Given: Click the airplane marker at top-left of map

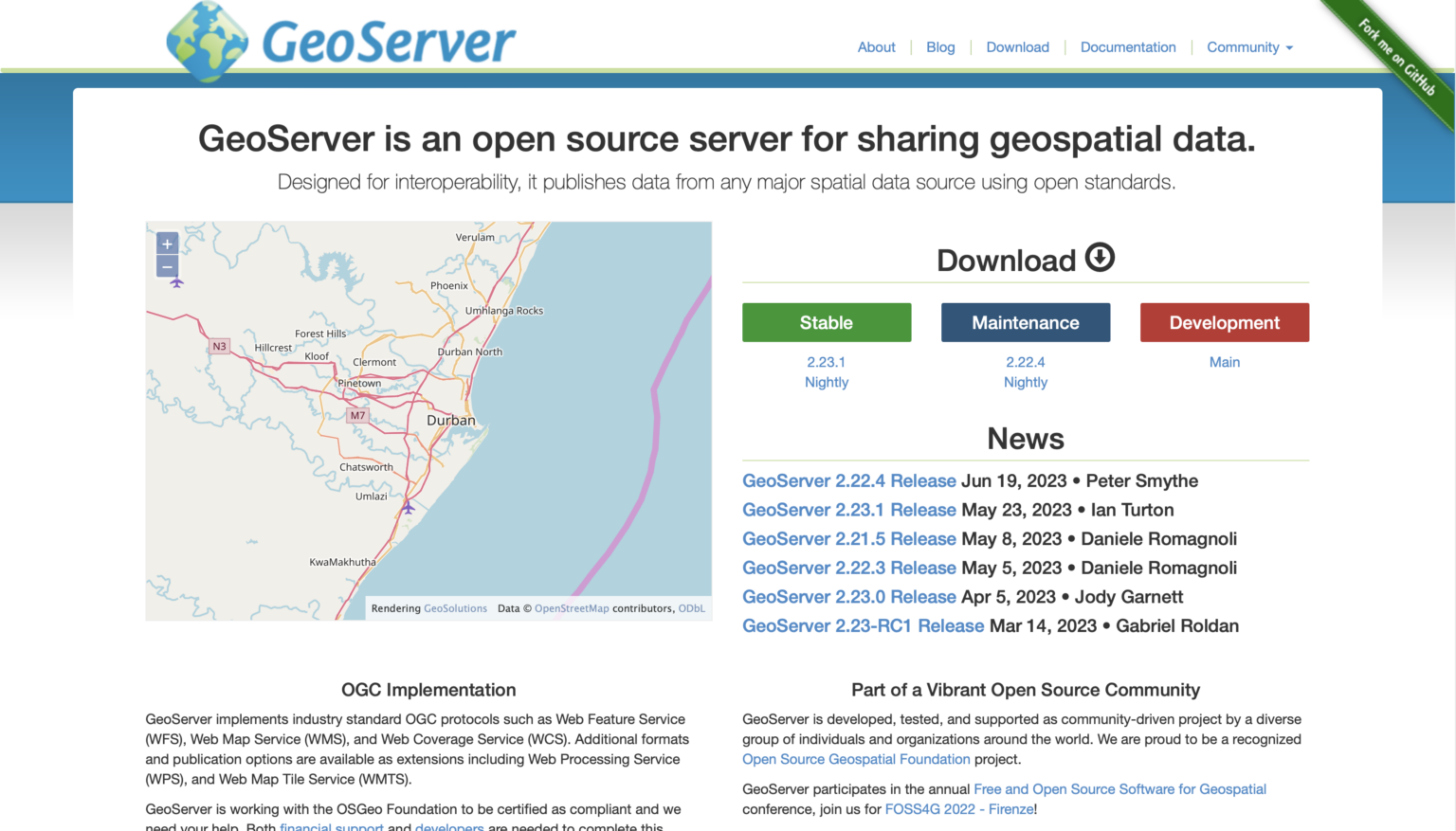Looking at the screenshot, I should [176, 281].
